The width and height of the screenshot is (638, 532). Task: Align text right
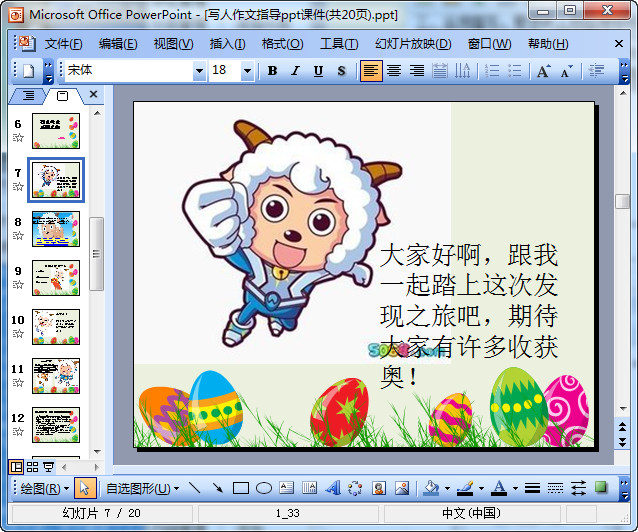click(417, 71)
